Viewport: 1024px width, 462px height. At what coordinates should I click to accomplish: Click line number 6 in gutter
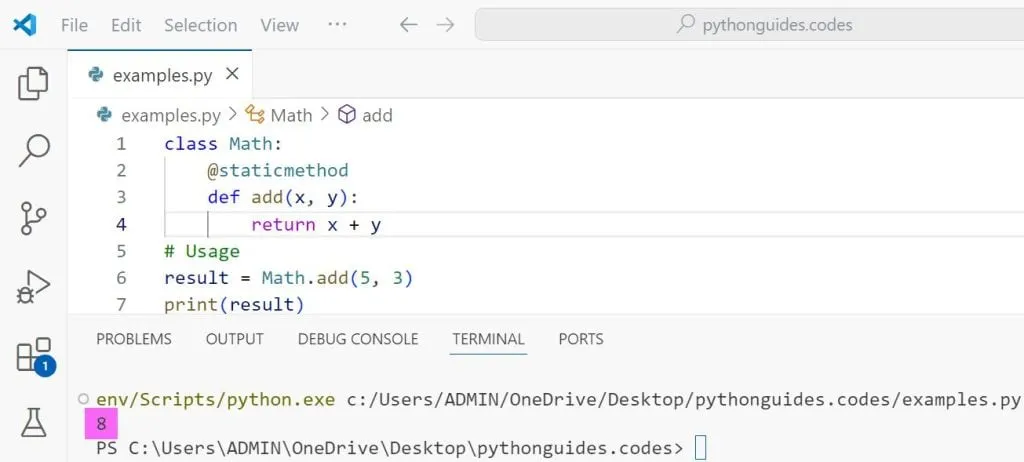(121, 278)
